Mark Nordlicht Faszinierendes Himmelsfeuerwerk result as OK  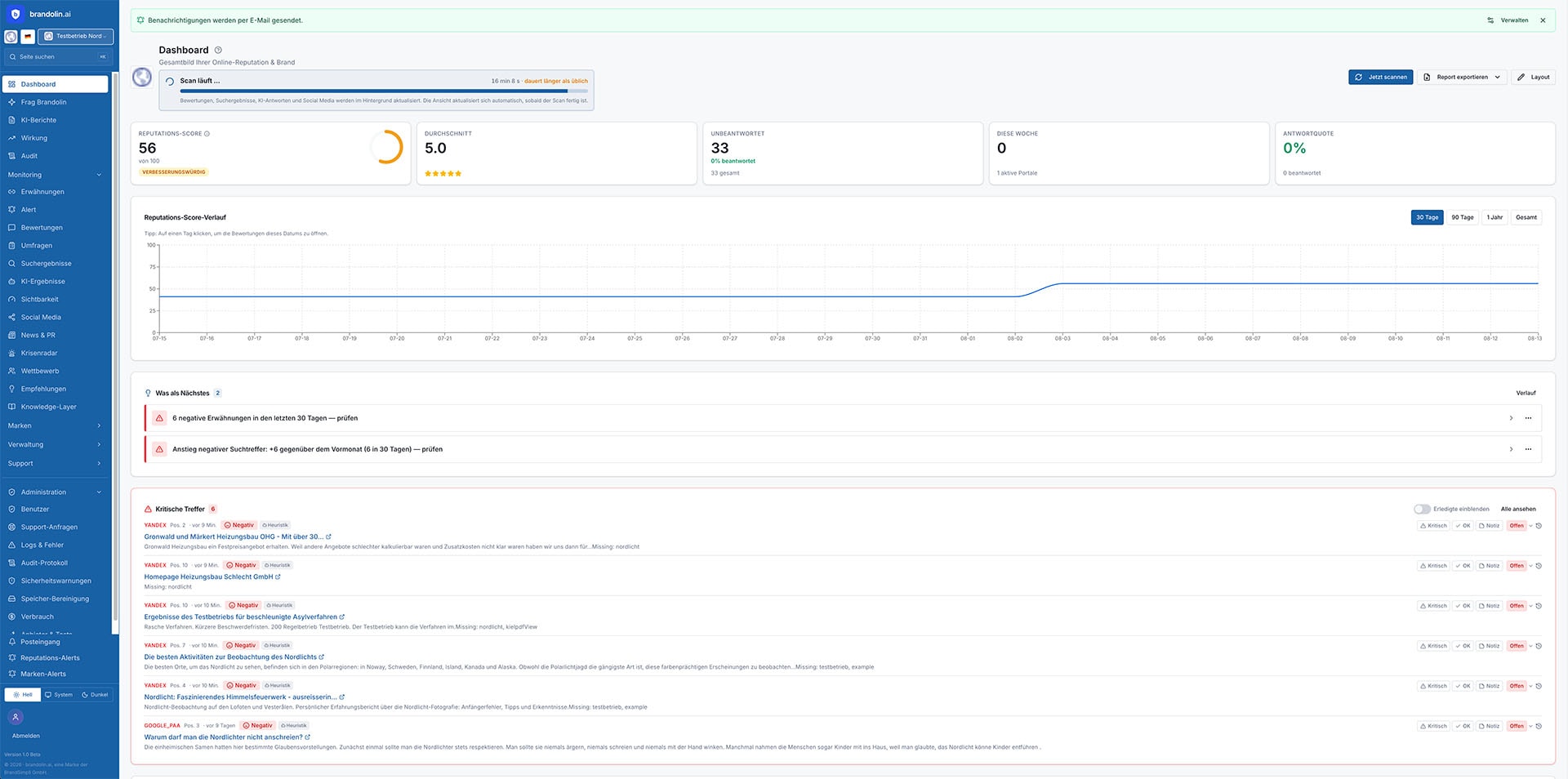click(1463, 686)
